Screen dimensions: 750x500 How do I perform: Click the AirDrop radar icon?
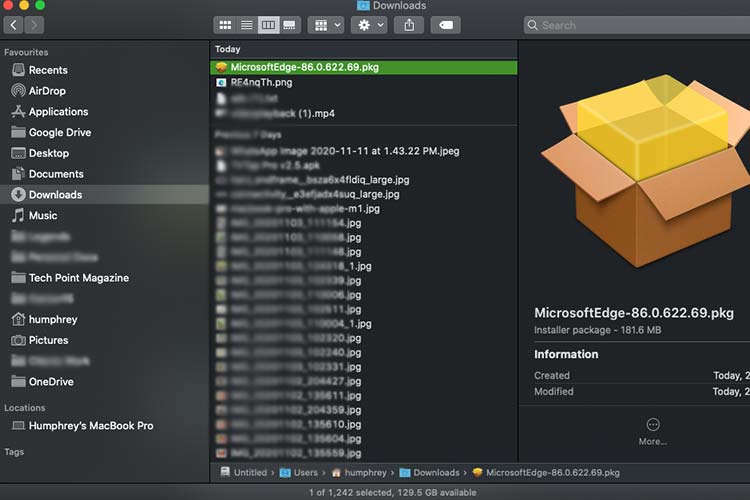(x=18, y=90)
